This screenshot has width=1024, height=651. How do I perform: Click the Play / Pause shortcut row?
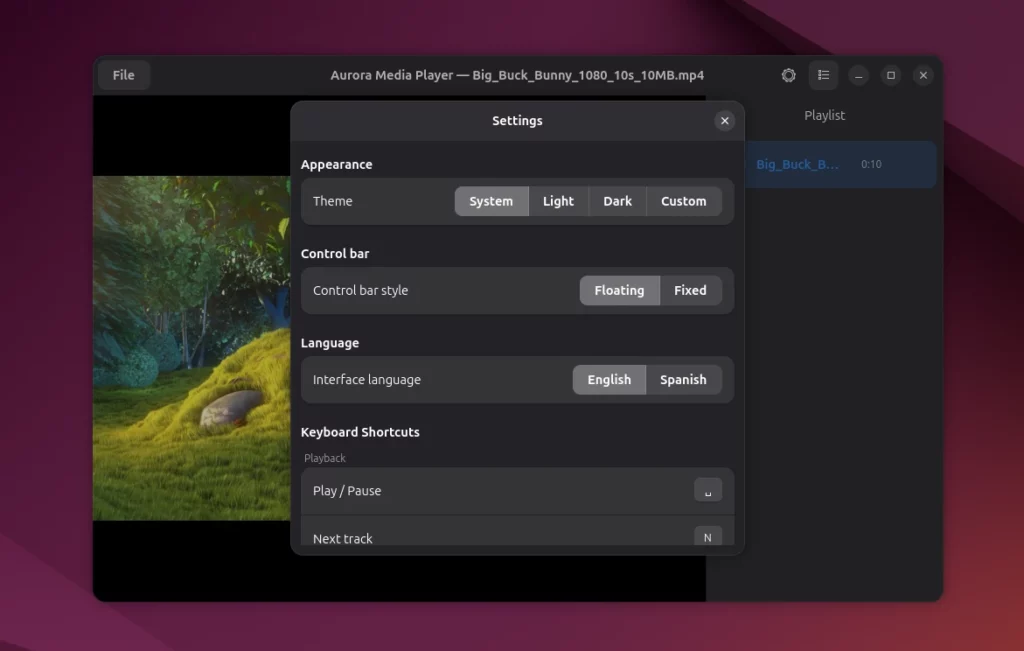pos(450,490)
